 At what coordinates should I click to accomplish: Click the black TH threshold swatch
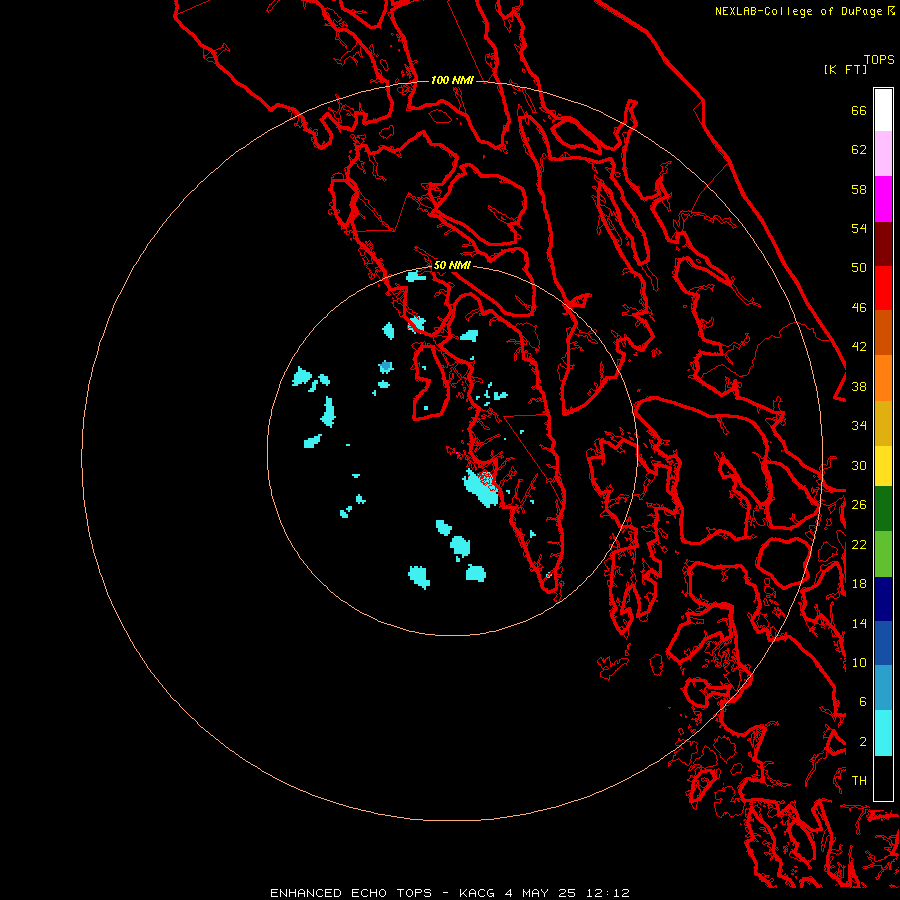click(883, 778)
